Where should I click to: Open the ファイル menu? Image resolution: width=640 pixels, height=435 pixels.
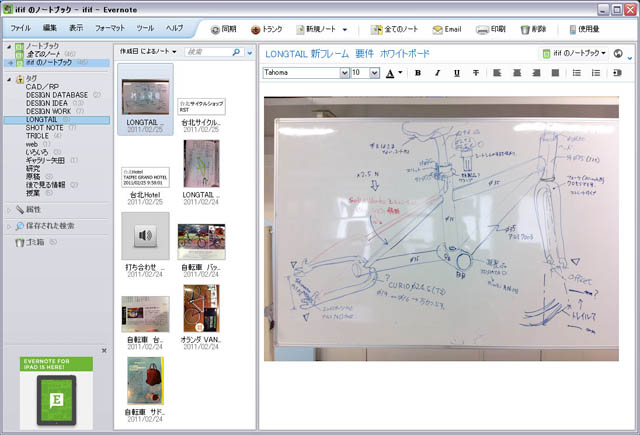pos(20,29)
